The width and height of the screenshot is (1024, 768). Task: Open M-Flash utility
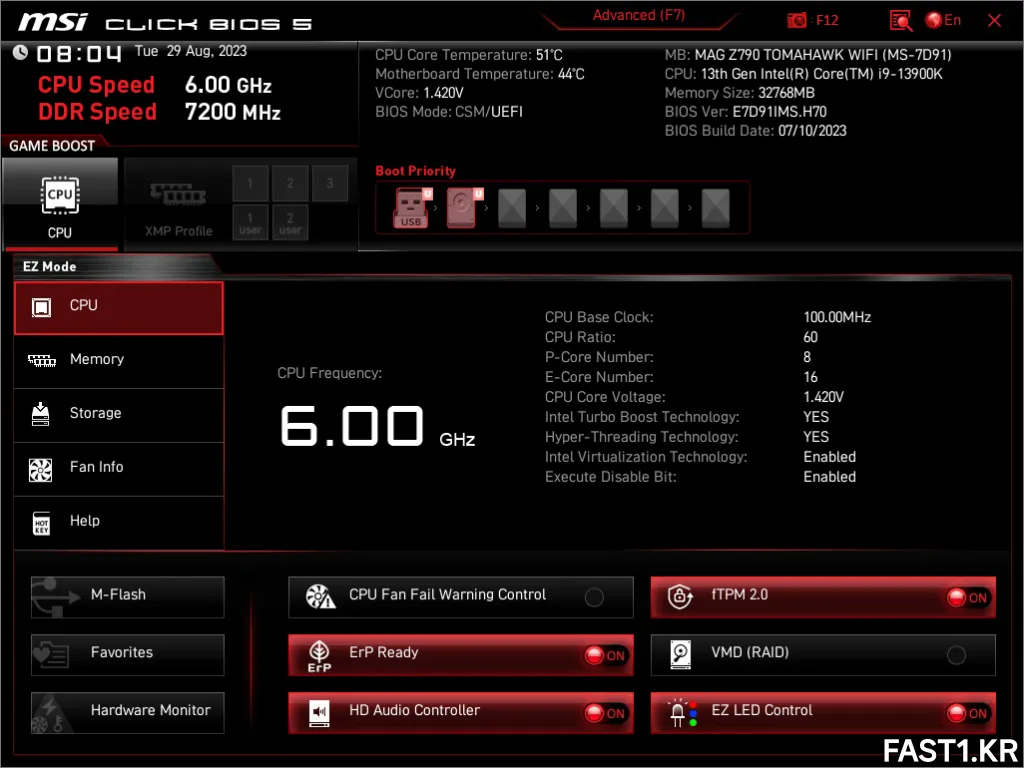tap(127, 597)
